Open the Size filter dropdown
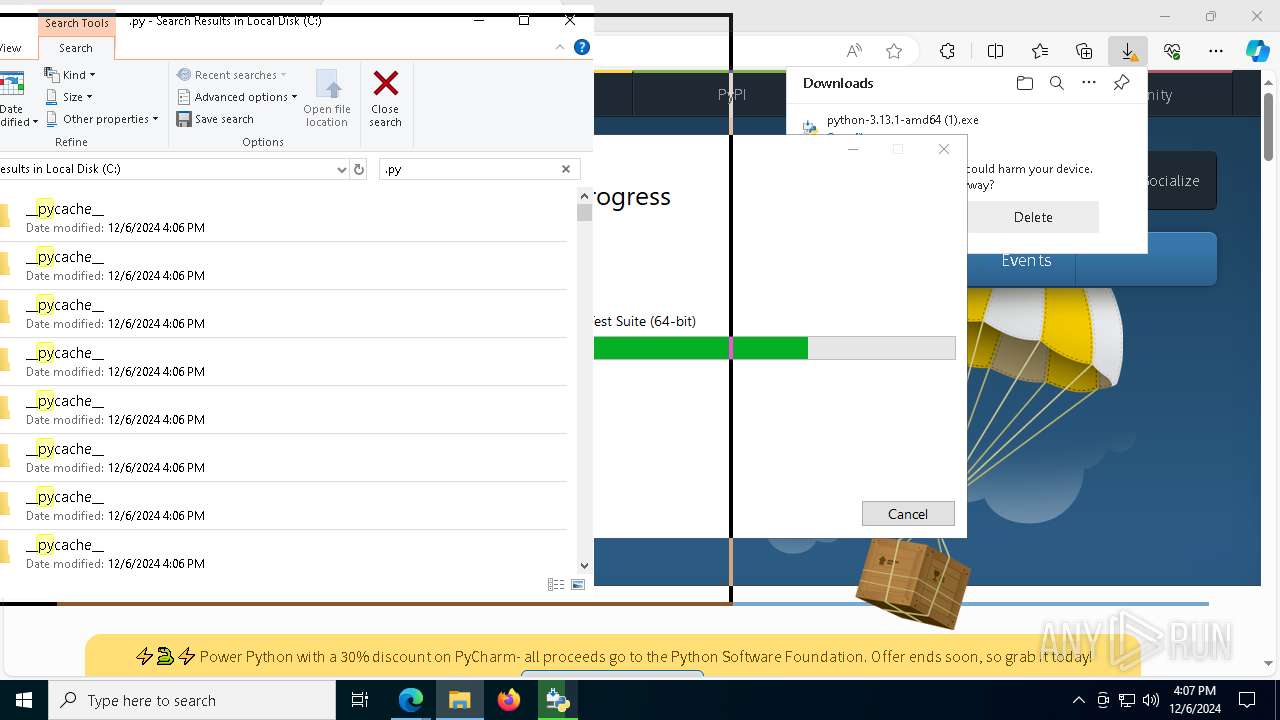 pos(69,97)
